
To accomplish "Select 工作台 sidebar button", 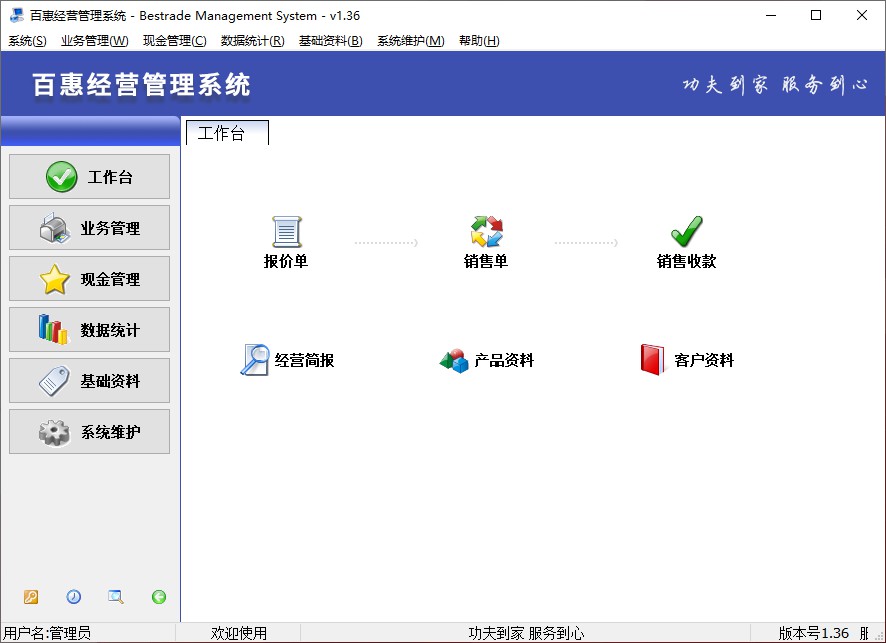I will click(89, 176).
